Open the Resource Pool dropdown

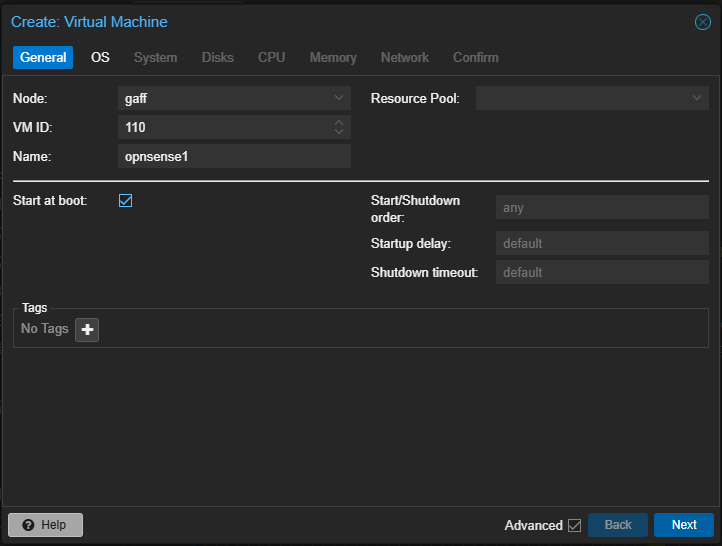click(x=697, y=98)
